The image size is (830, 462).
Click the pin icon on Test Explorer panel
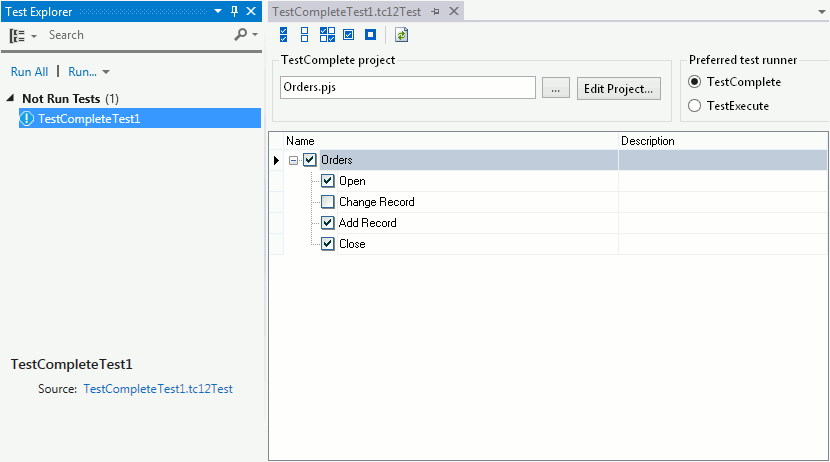pos(235,11)
